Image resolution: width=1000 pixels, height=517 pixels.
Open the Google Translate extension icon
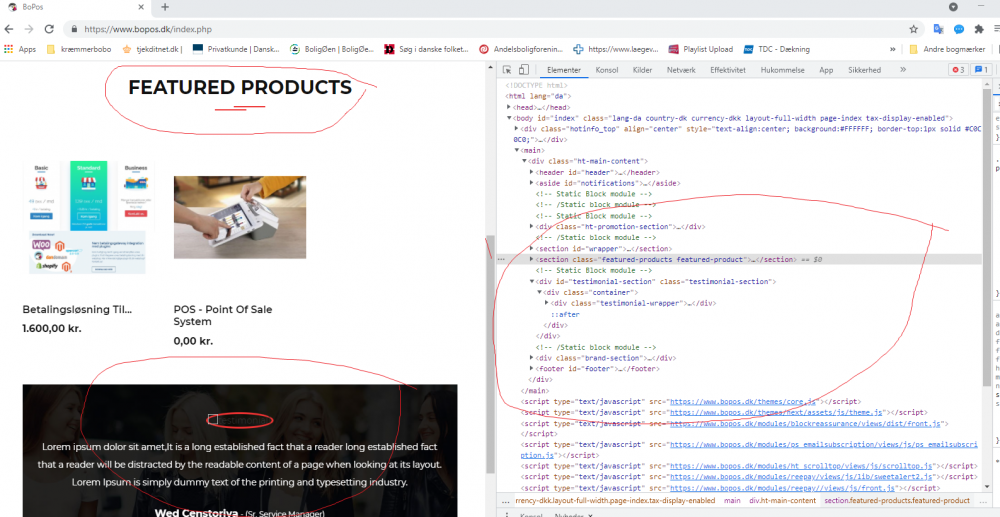938,29
